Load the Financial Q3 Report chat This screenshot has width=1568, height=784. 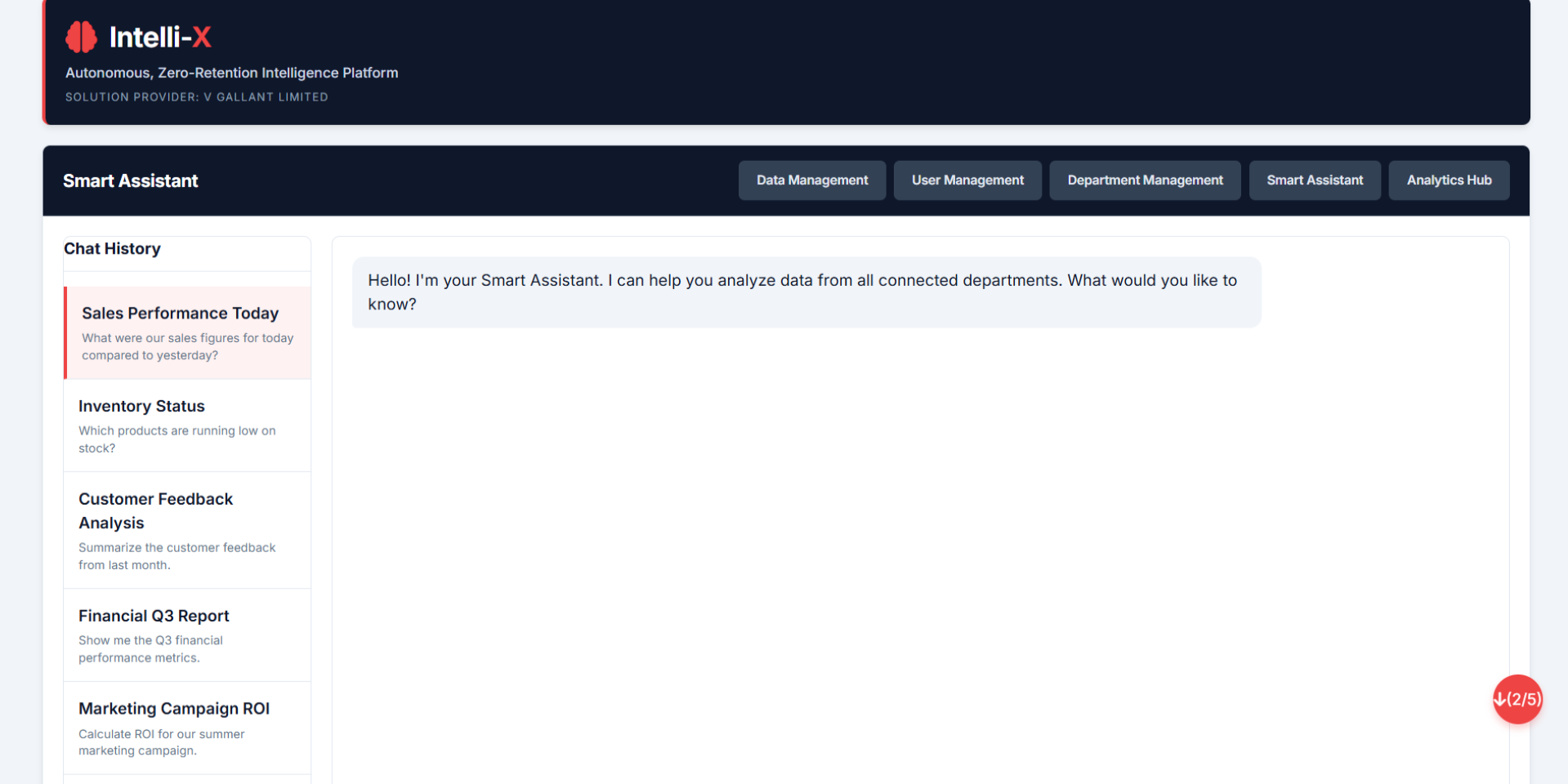pos(187,635)
